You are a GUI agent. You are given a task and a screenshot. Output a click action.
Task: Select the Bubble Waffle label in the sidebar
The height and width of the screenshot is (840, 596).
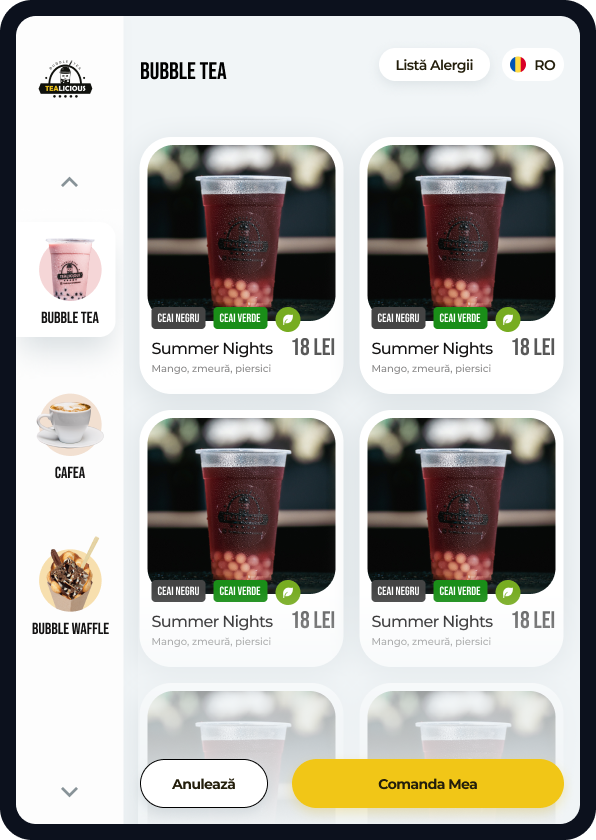pyautogui.click(x=70, y=628)
